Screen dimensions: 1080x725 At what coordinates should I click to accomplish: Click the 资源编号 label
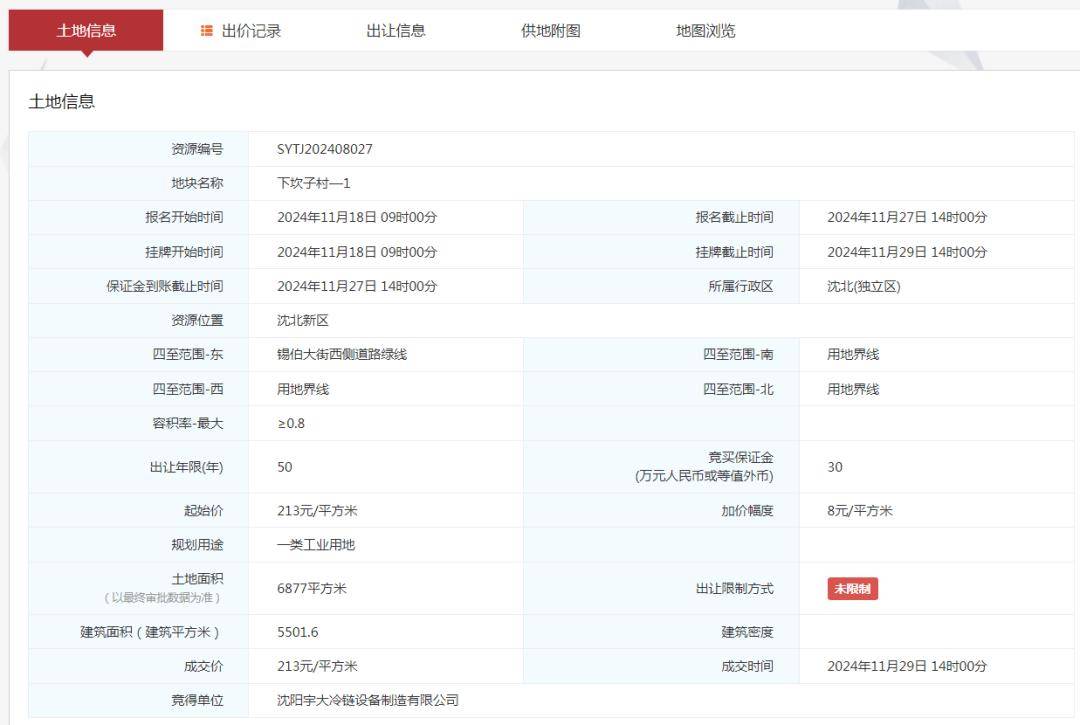(197, 149)
